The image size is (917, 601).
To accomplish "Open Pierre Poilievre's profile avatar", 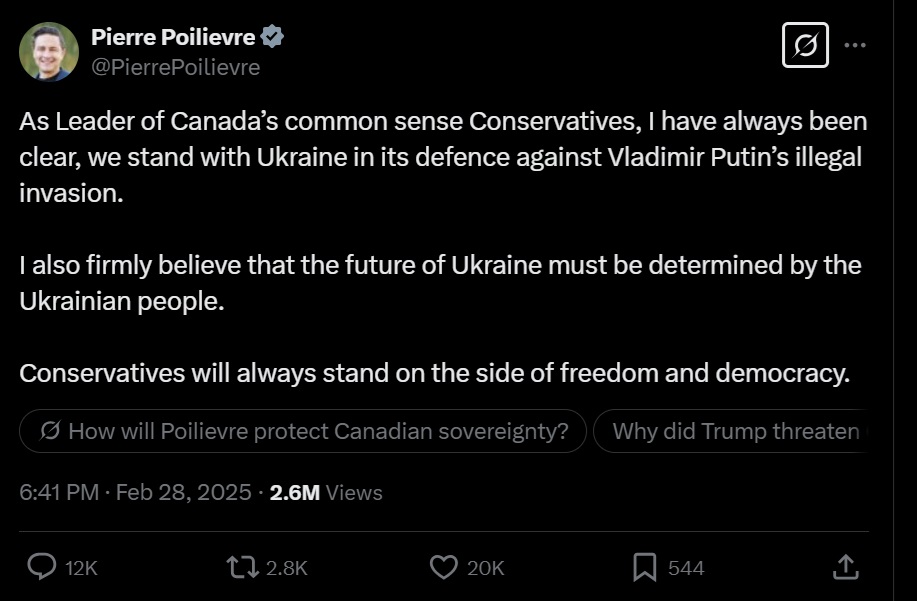I will tap(49, 50).
